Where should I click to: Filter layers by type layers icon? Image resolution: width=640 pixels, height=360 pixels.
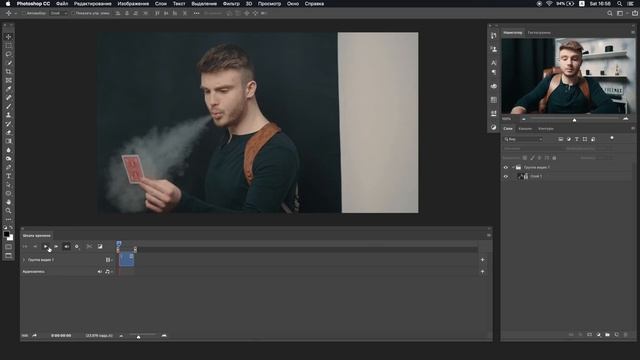[577, 139]
